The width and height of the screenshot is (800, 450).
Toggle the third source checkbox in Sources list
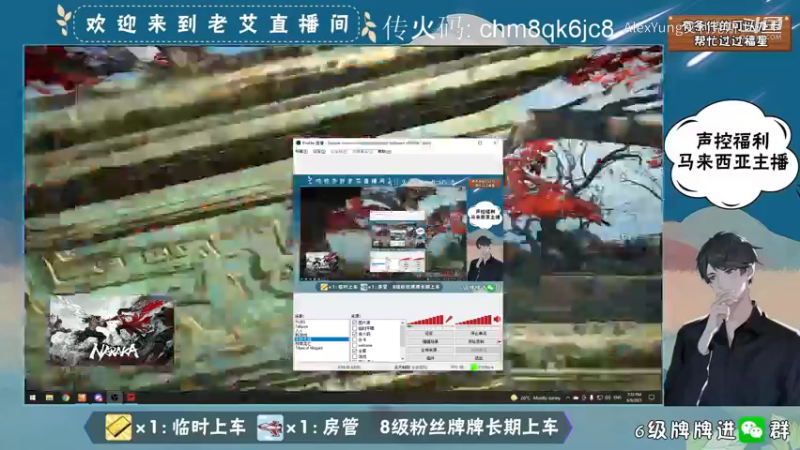[x=355, y=334]
